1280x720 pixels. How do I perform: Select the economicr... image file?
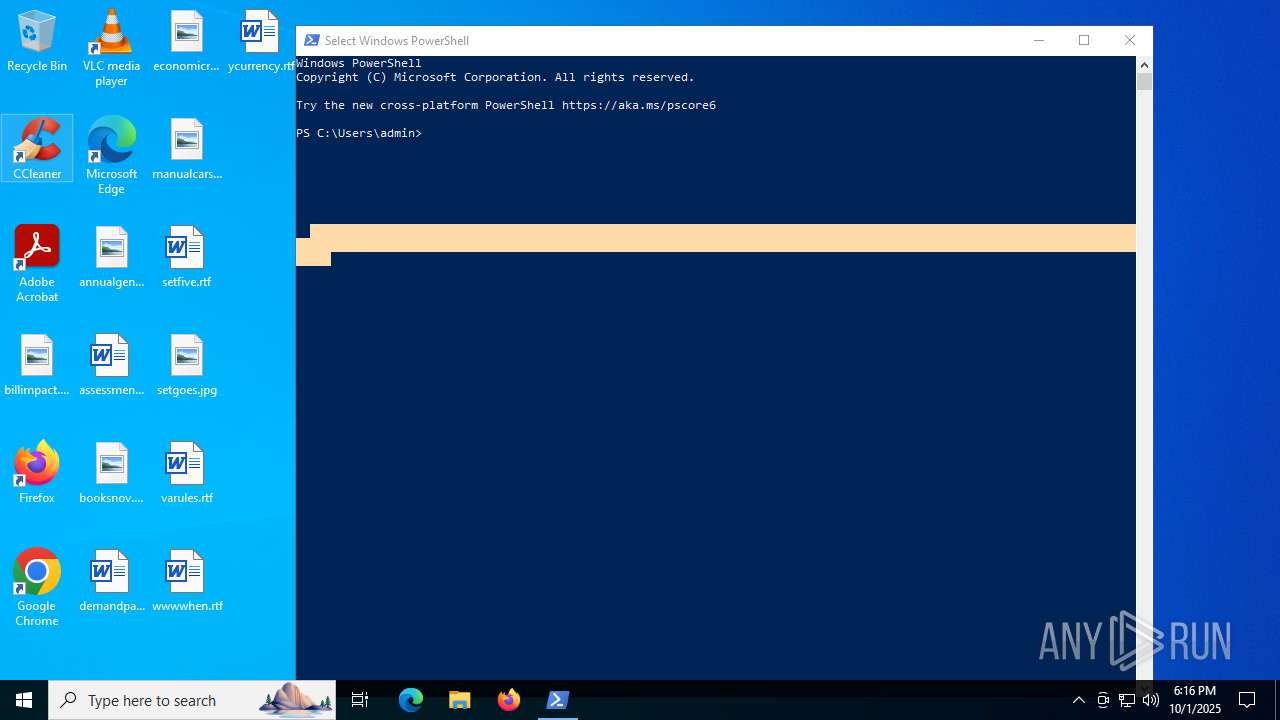(186, 41)
